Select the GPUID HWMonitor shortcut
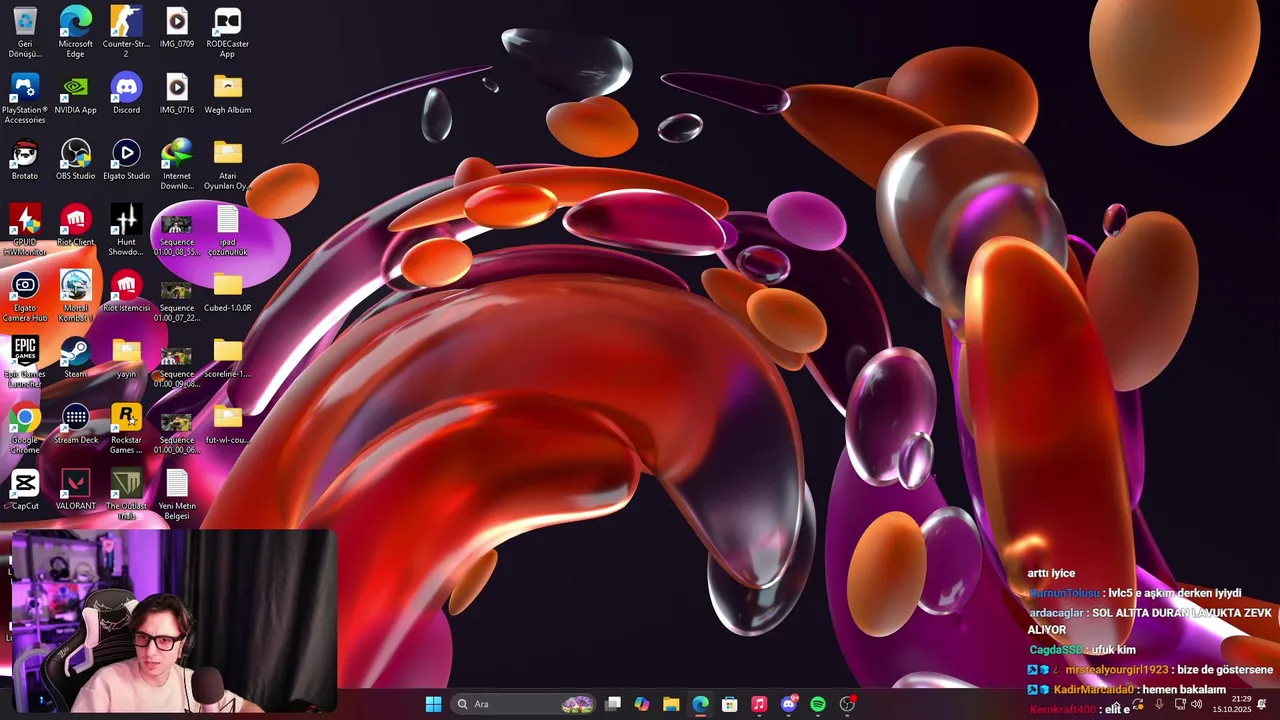The width and height of the screenshot is (1280, 720). tap(25, 230)
